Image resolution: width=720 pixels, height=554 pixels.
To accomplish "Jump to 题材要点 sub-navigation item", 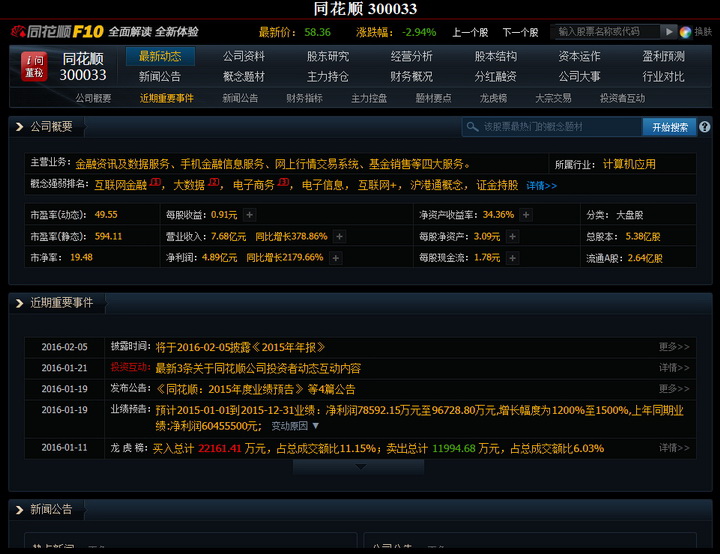I will pyautogui.click(x=433, y=98).
